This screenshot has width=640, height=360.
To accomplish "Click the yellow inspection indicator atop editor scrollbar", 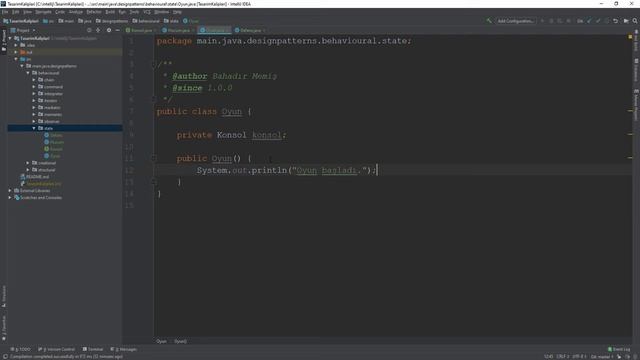I will (630, 37).
